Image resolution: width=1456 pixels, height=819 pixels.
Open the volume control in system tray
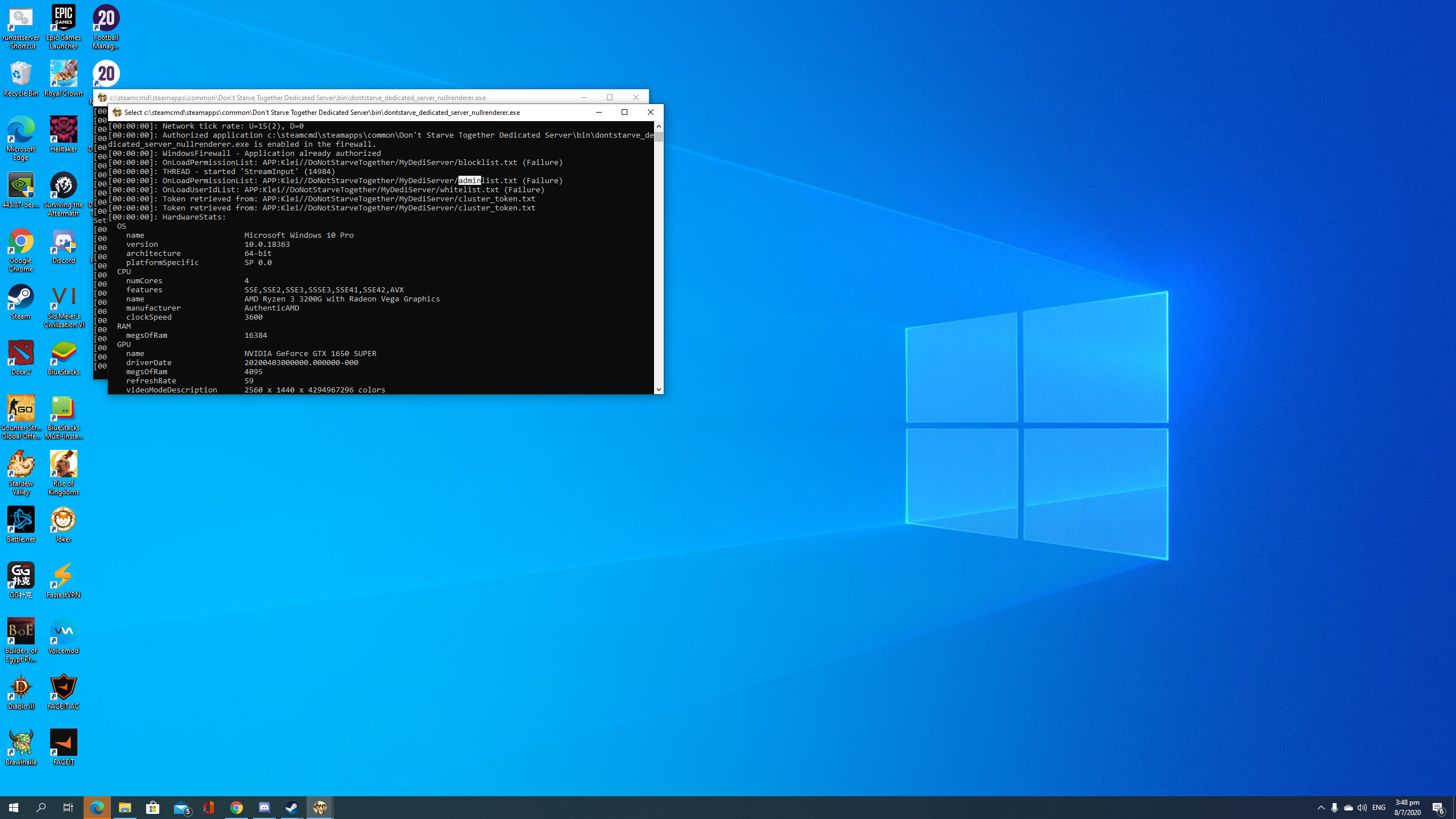1362,808
